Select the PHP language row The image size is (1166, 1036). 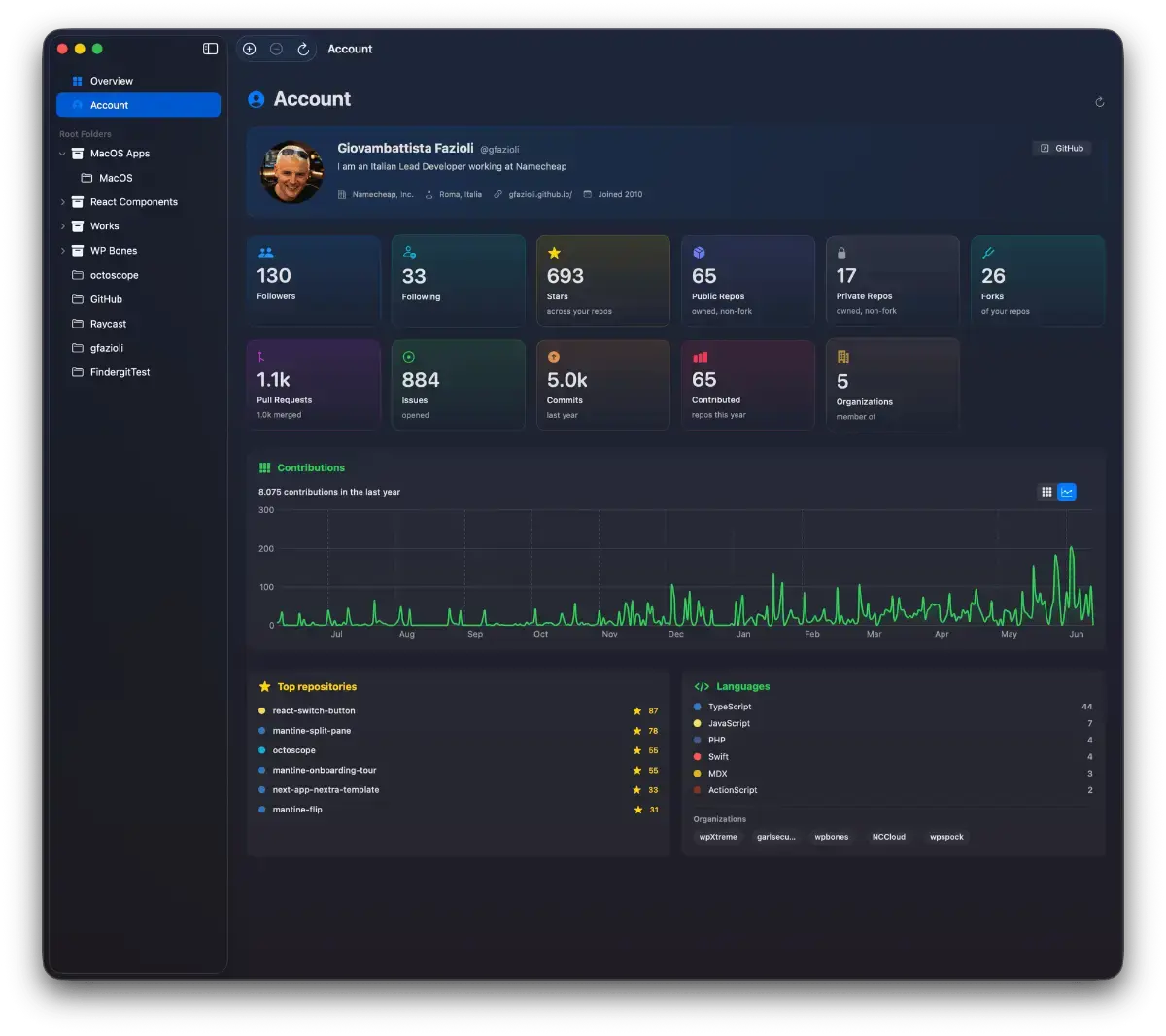click(x=893, y=740)
